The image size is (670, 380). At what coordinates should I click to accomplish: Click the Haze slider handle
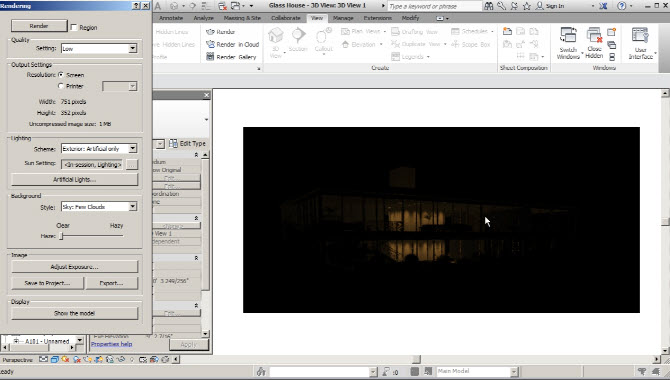coord(61,236)
